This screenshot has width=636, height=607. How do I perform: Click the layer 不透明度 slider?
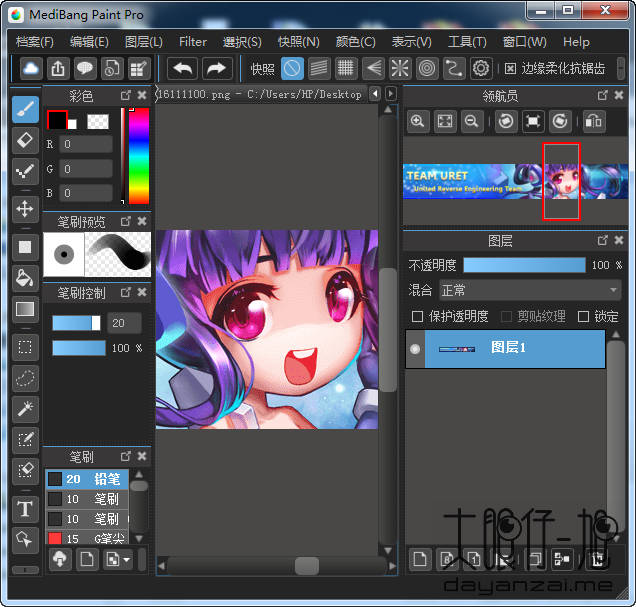(x=524, y=265)
